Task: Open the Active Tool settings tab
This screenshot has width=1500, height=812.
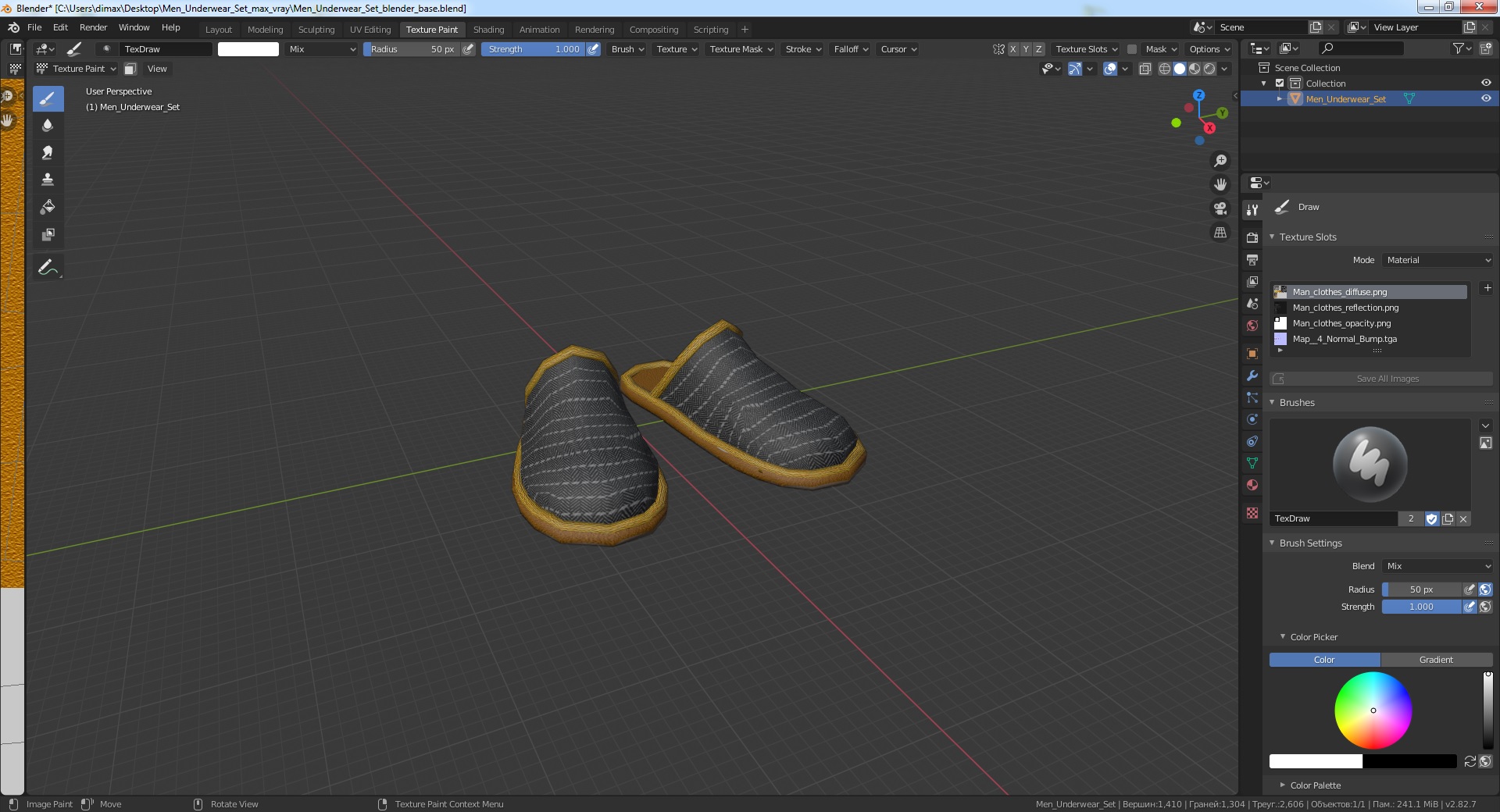Action: click(1252, 209)
